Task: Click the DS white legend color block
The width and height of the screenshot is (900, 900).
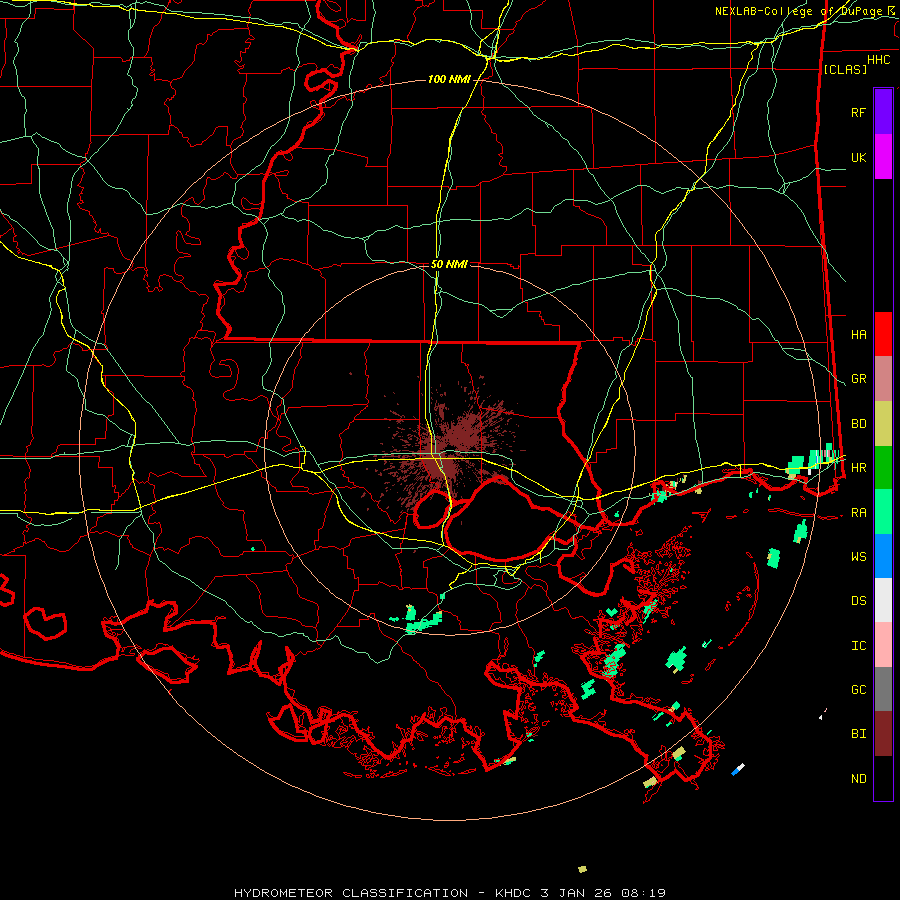Action: [883, 600]
